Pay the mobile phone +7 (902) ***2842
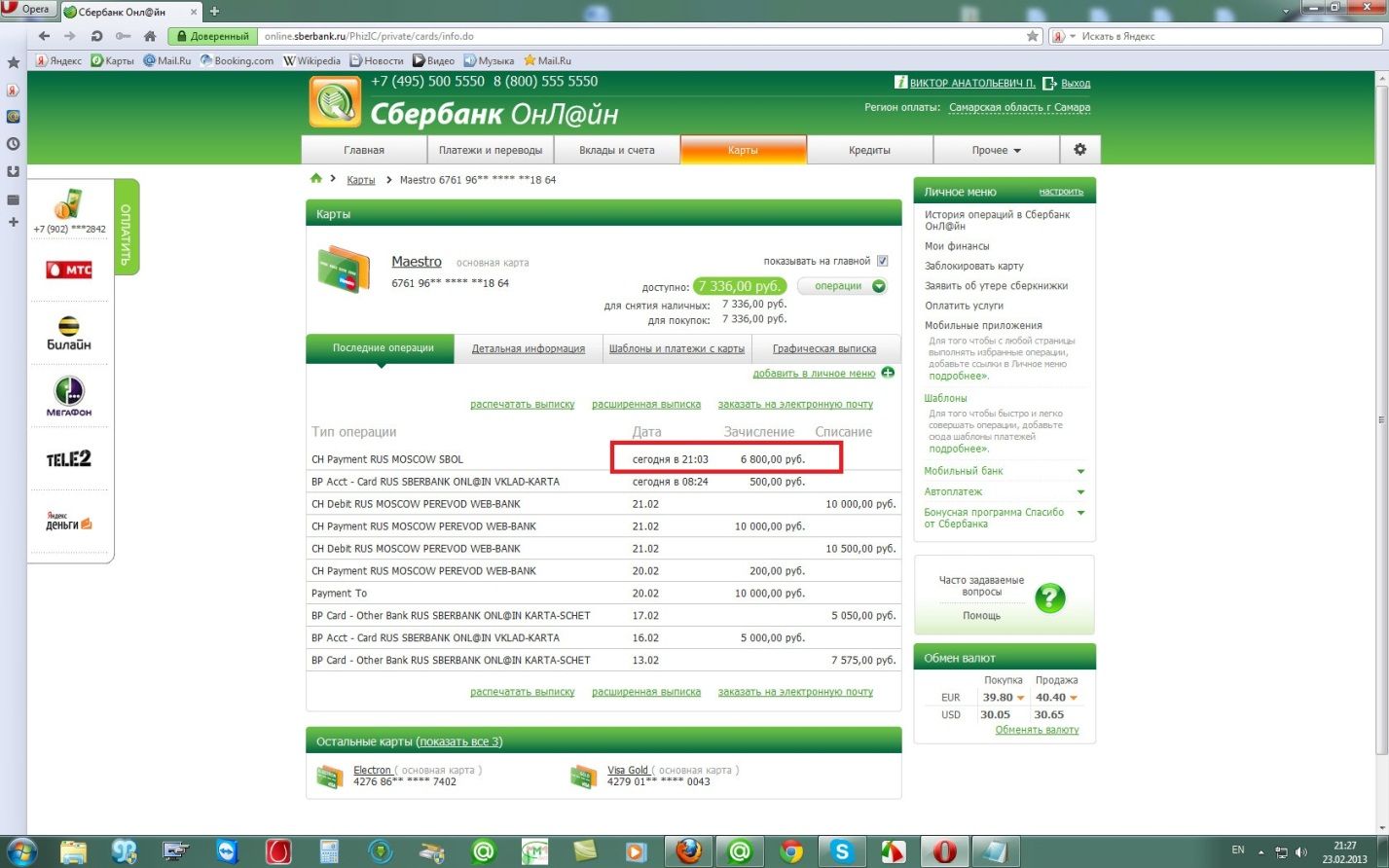The width and height of the screenshot is (1389, 868). [69, 211]
